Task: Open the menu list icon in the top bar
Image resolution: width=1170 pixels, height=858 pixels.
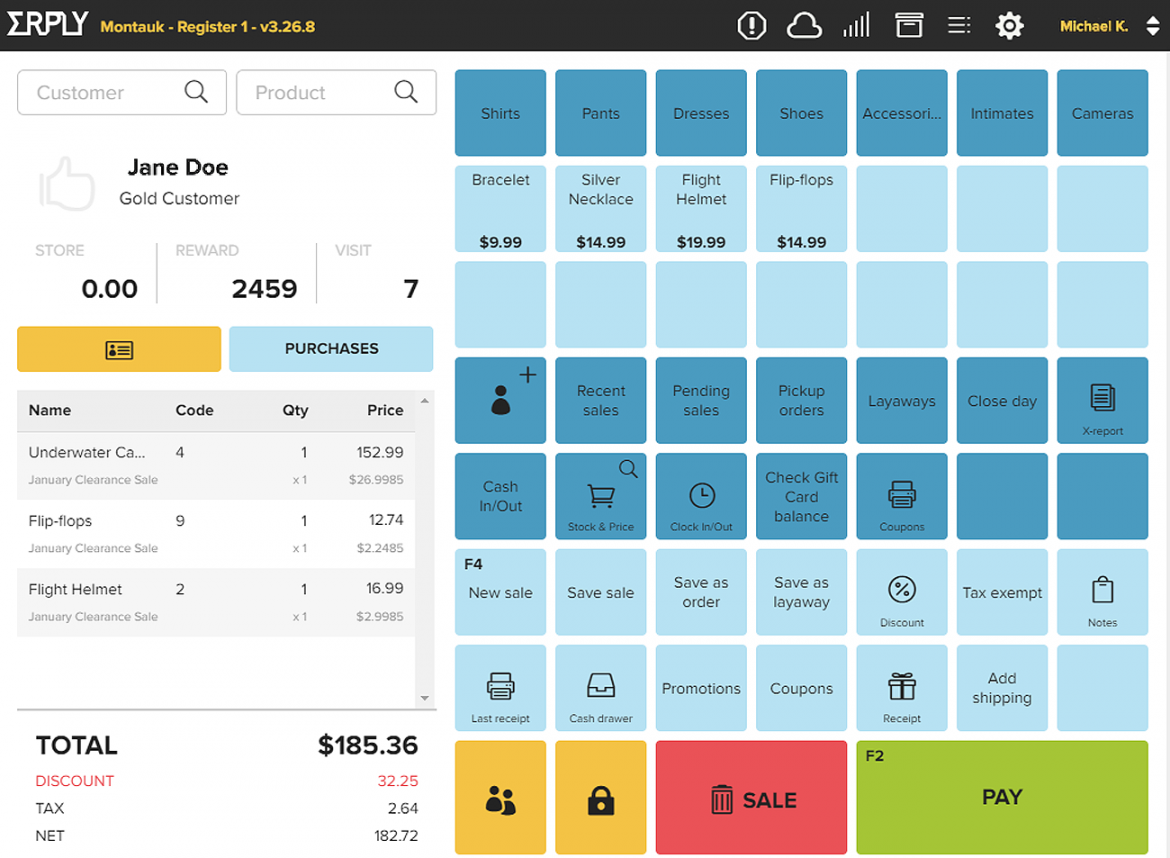Action: pyautogui.click(x=958, y=25)
